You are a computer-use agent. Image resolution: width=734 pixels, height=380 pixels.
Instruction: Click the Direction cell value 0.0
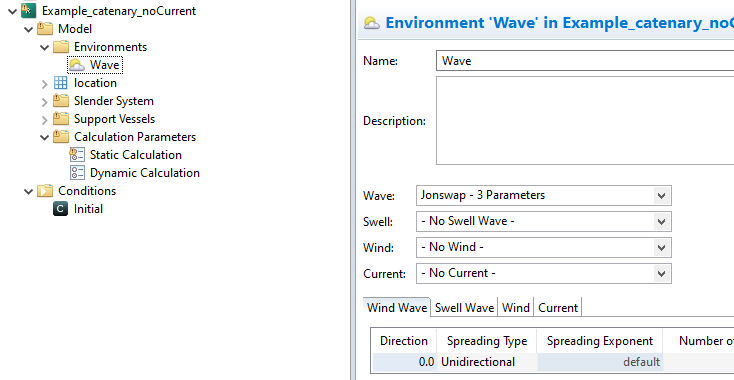pyautogui.click(x=404, y=362)
